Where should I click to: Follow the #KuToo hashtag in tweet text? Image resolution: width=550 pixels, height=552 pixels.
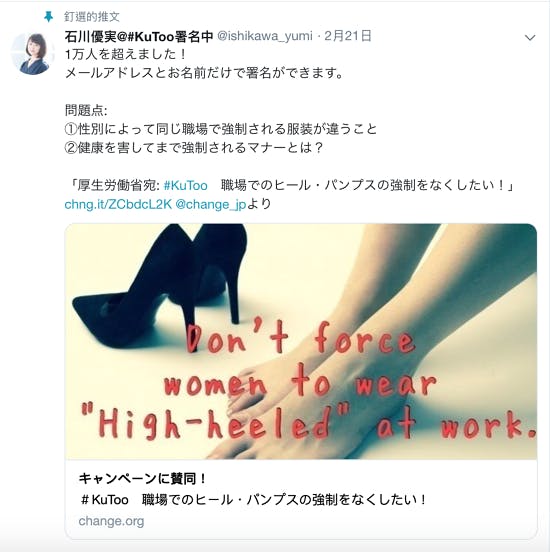pos(186,186)
